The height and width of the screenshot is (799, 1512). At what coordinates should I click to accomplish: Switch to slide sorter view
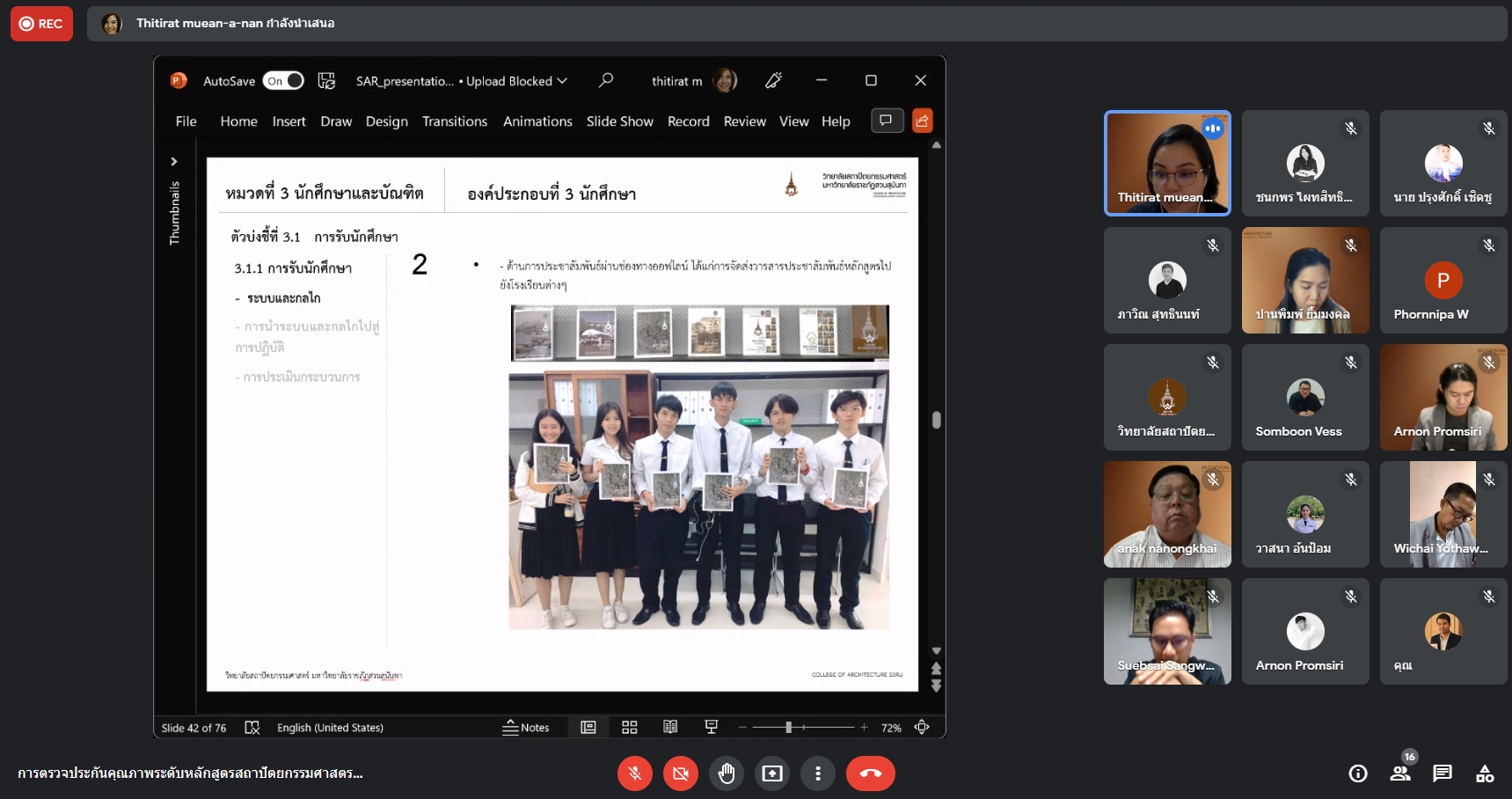[x=629, y=727]
